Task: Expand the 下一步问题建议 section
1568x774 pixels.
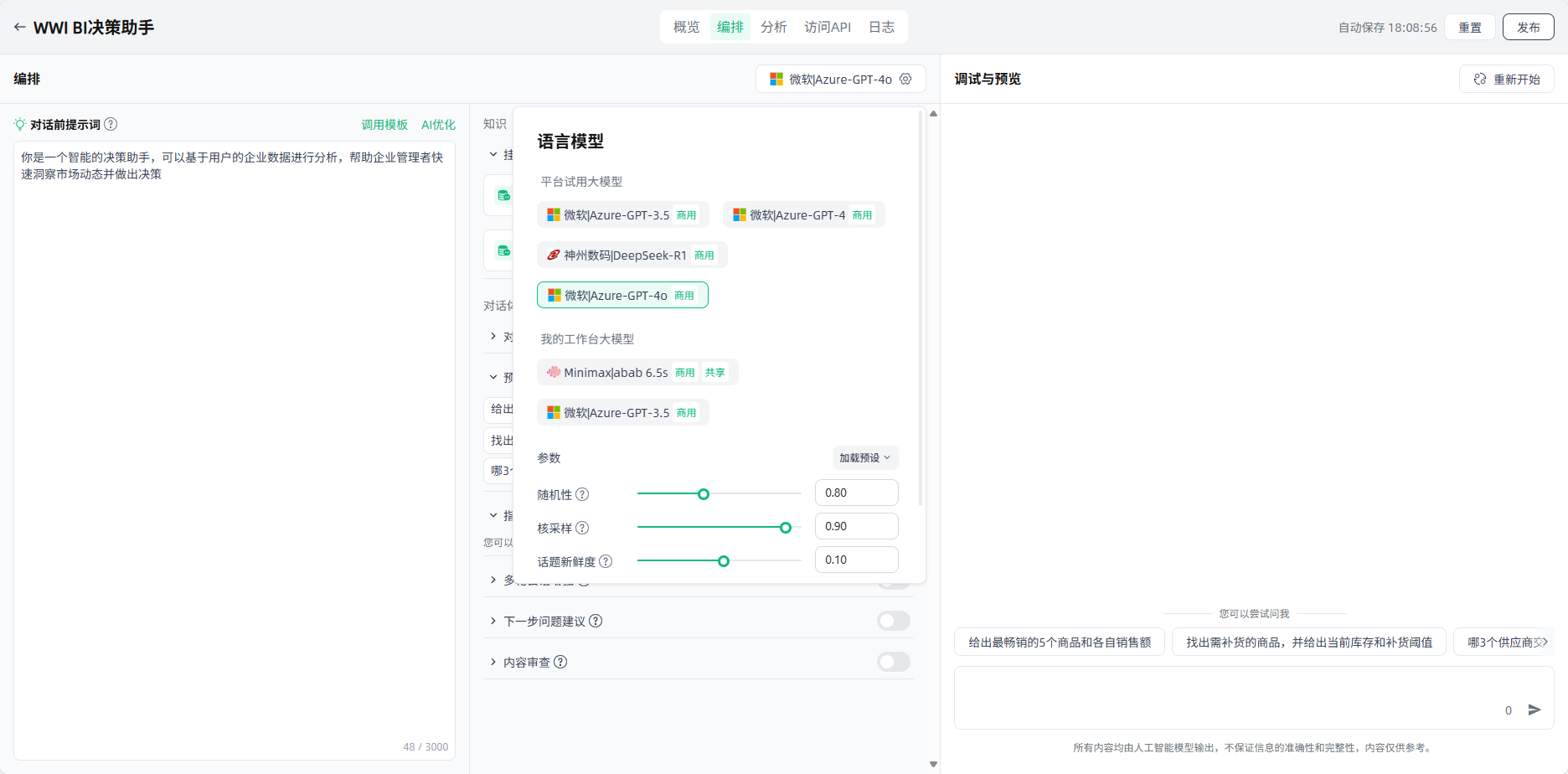Action: coord(493,621)
